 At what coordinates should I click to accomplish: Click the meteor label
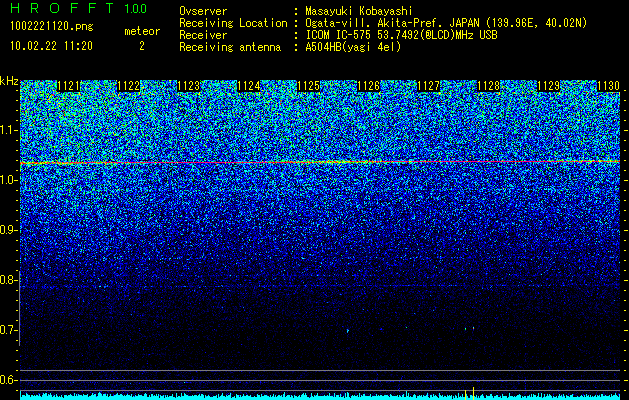(142, 31)
